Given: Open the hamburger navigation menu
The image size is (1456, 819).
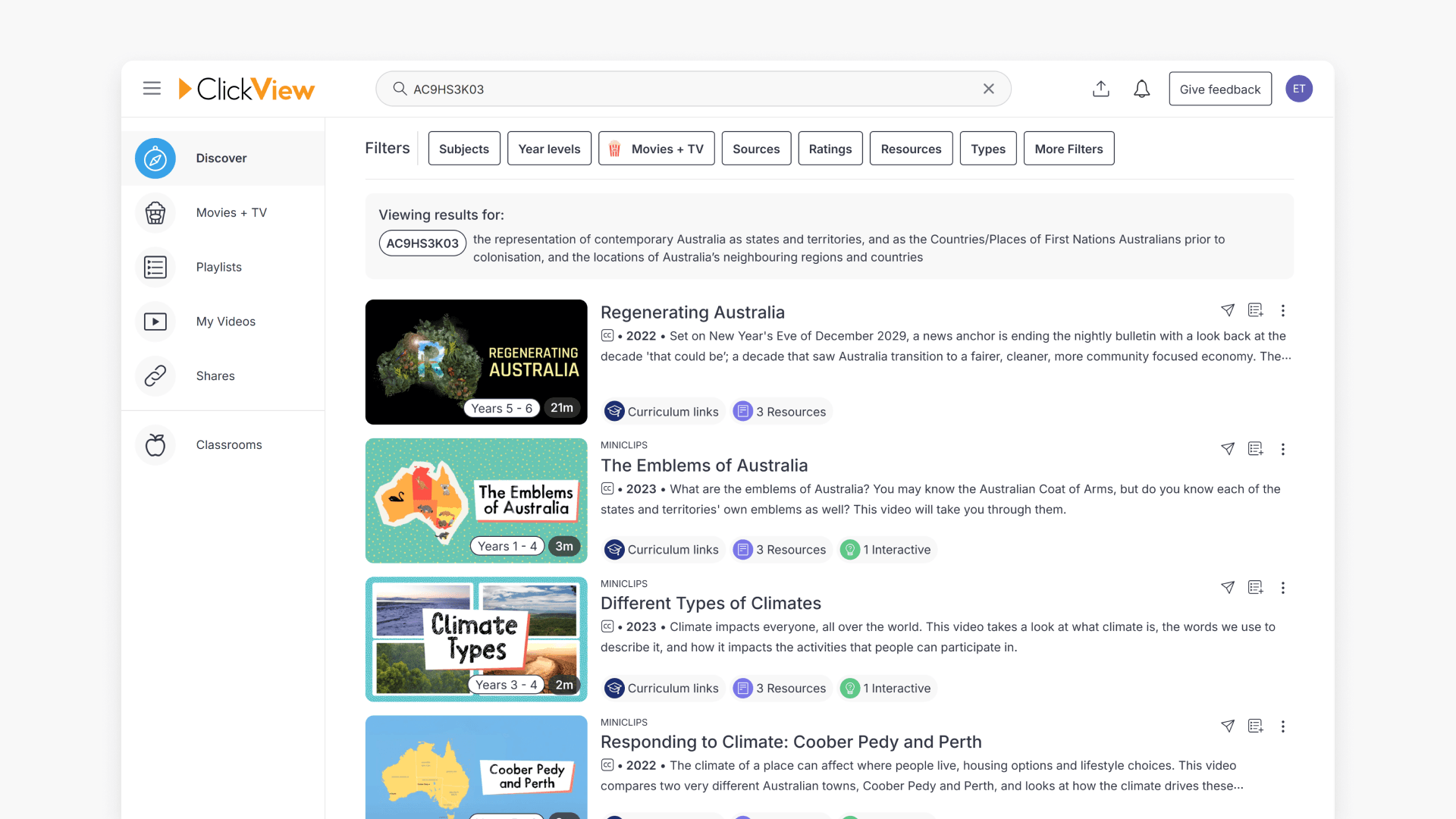Looking at the screenshot, I should [x=152, y=88].
